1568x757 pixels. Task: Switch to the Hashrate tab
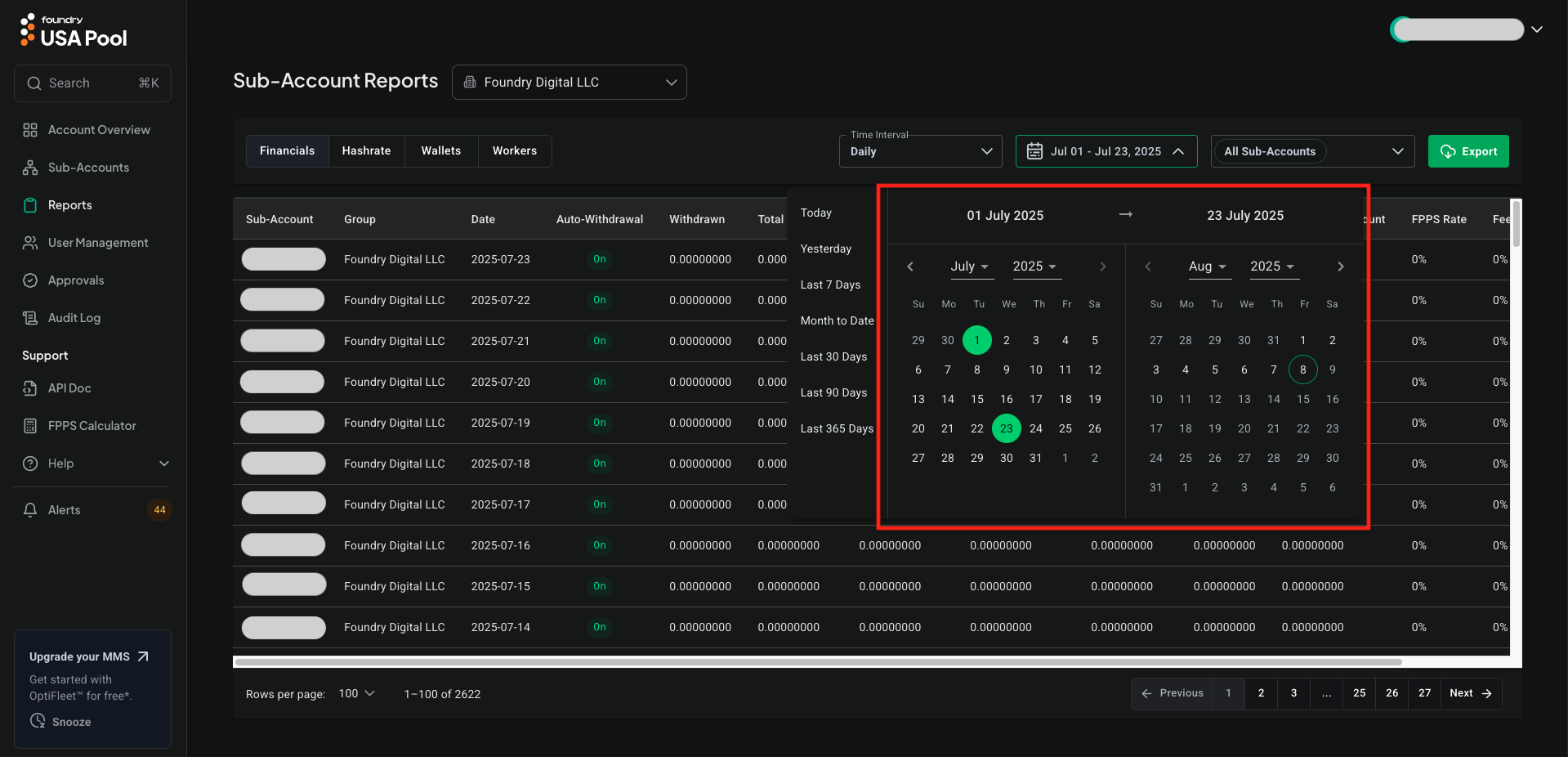[x=366, y=151]
